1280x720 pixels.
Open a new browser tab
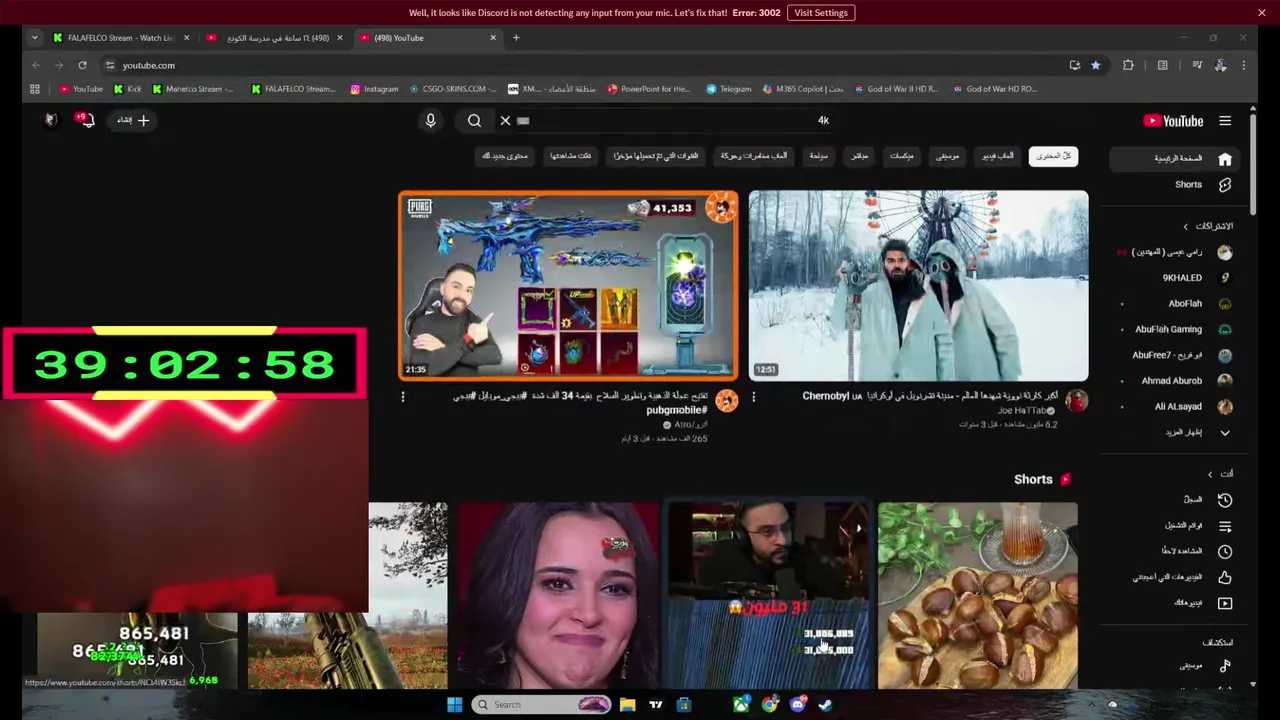click(516, 38)
